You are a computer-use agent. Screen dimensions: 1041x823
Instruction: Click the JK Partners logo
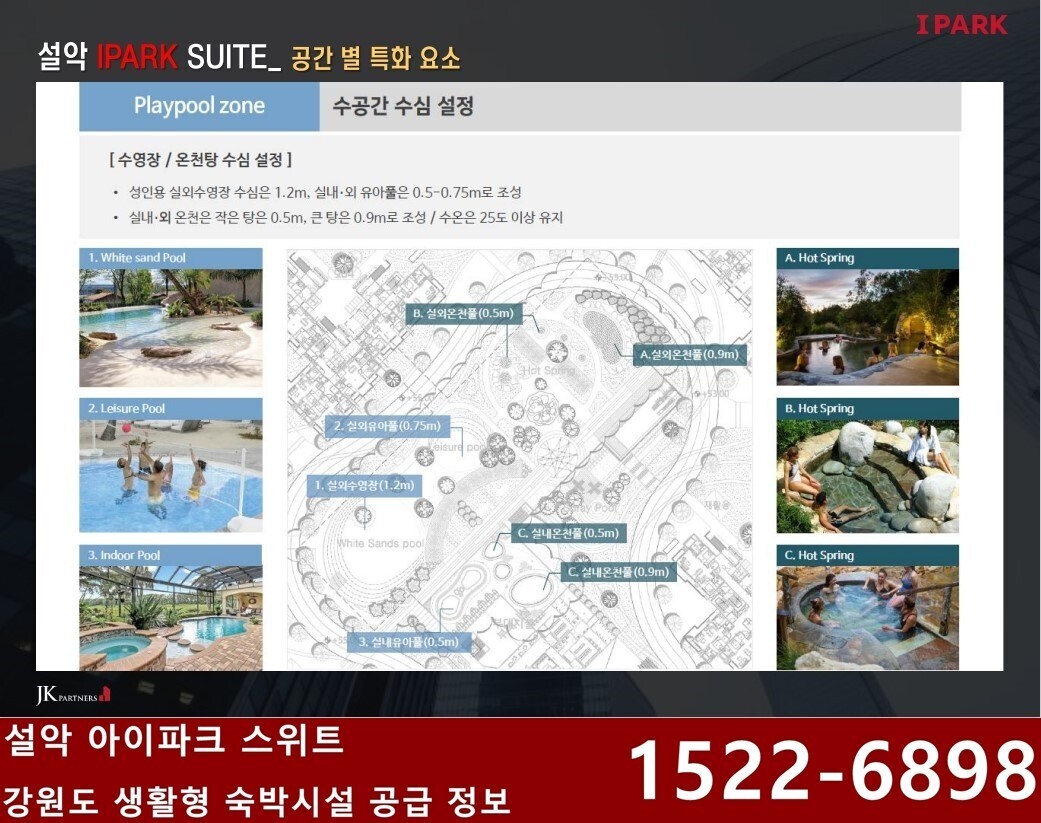[x=73, y=695]
